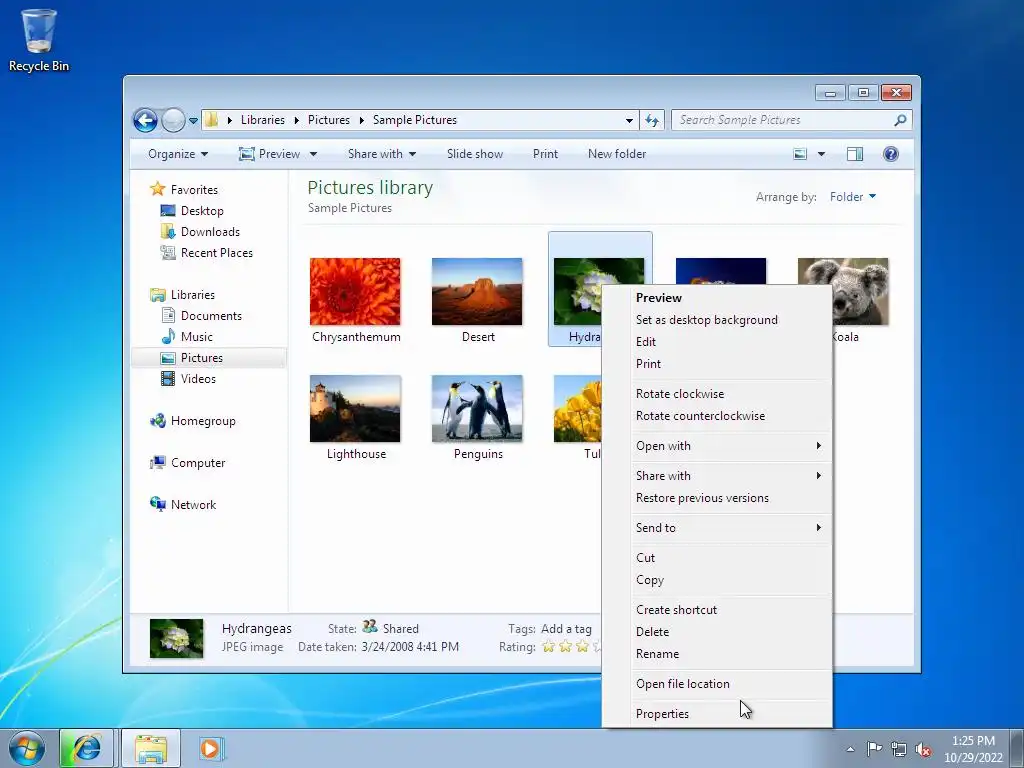
Task: Select the Penguins picture thumbnail
Action: [477, 409]
